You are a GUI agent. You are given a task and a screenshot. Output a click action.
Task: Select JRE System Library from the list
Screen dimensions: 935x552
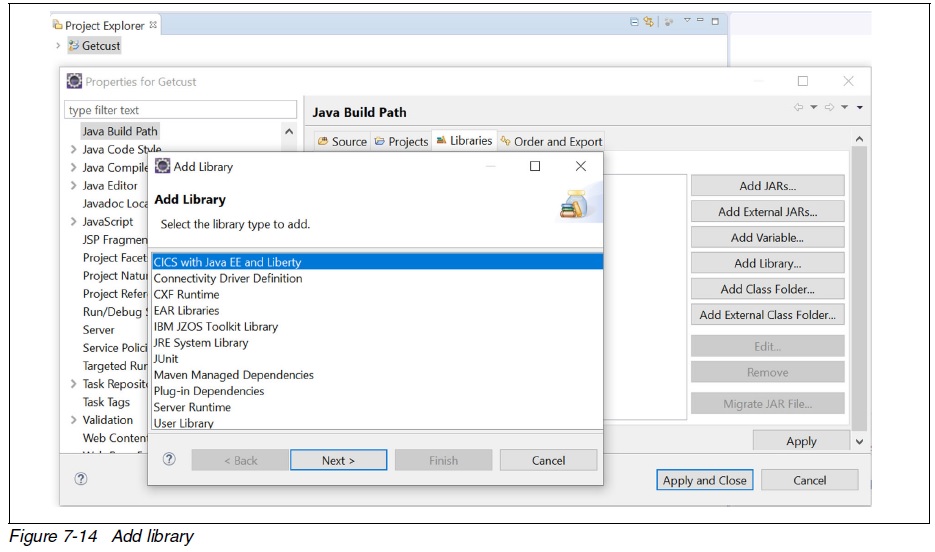200,343
